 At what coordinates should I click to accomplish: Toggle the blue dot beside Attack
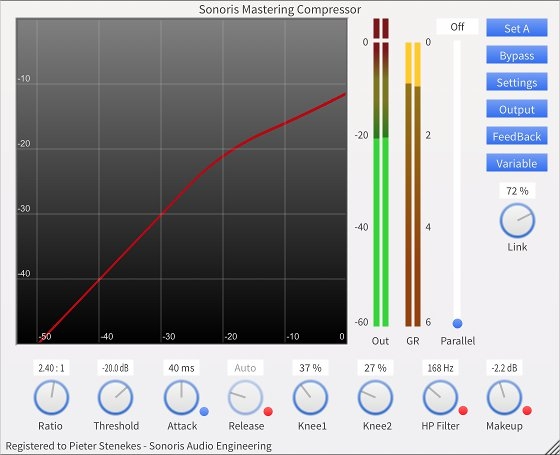click(204, 411)
